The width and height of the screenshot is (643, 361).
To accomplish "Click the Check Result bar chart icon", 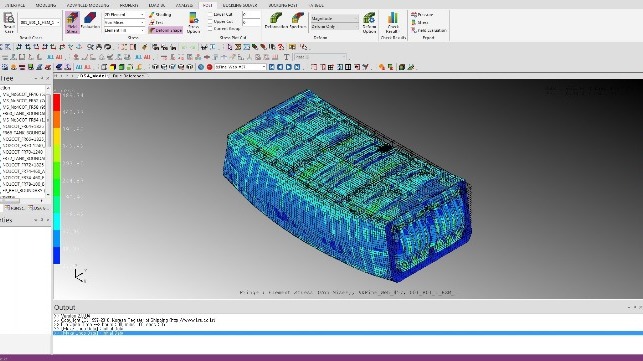I will (x=392, y=23).
